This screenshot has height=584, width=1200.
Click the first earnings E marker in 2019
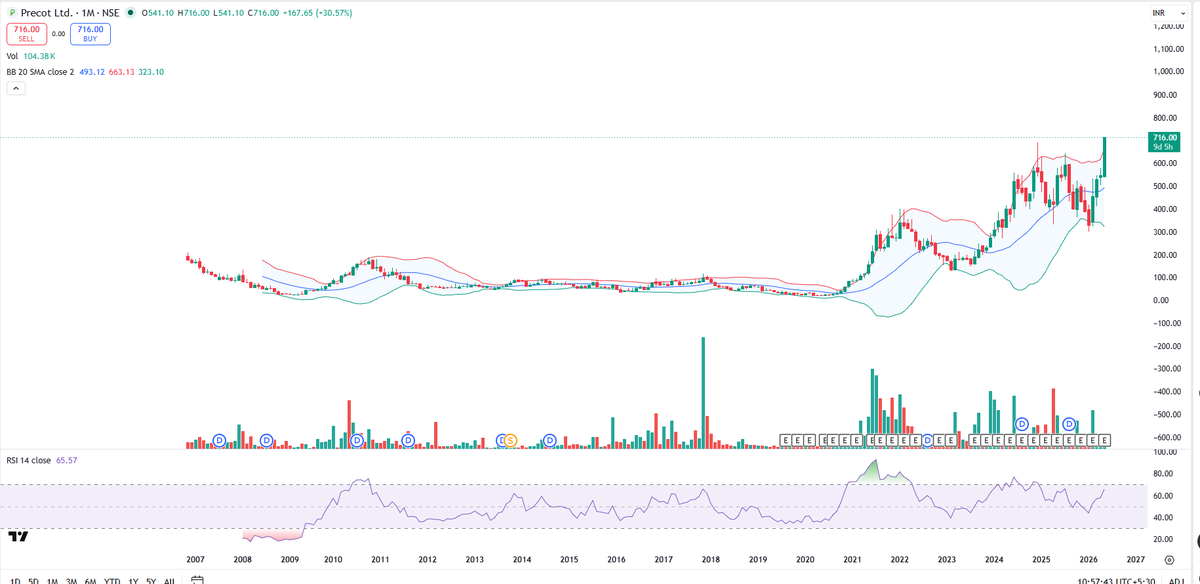(x=785, y=440)
